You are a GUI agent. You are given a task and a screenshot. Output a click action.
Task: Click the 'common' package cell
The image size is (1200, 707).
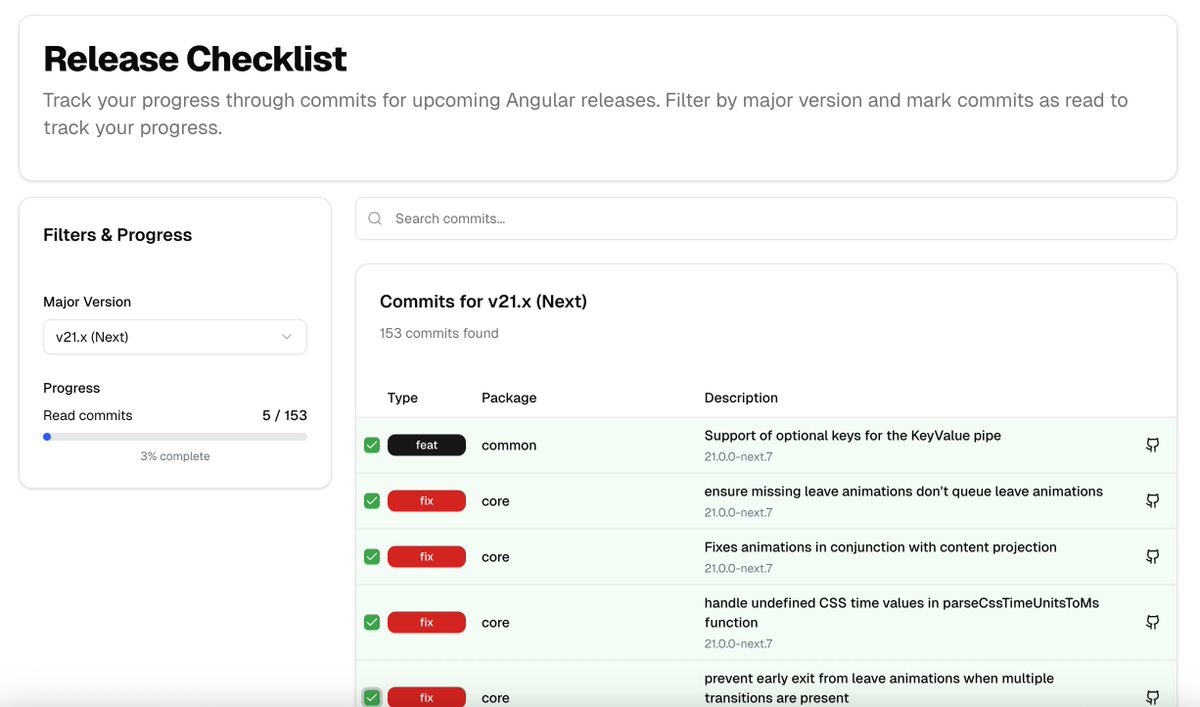[x=509, y=445]
